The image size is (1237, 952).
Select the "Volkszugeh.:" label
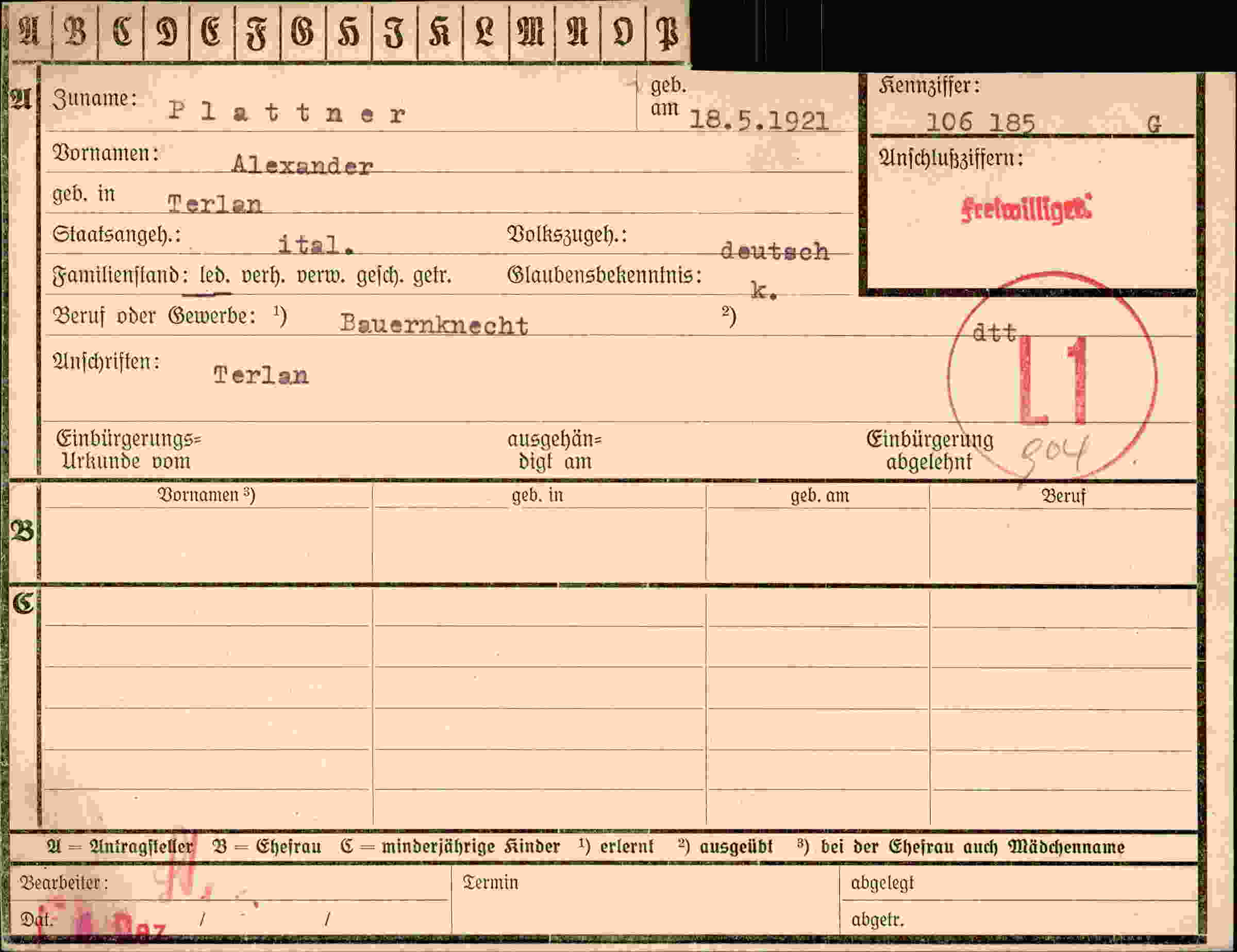point(567,235)
